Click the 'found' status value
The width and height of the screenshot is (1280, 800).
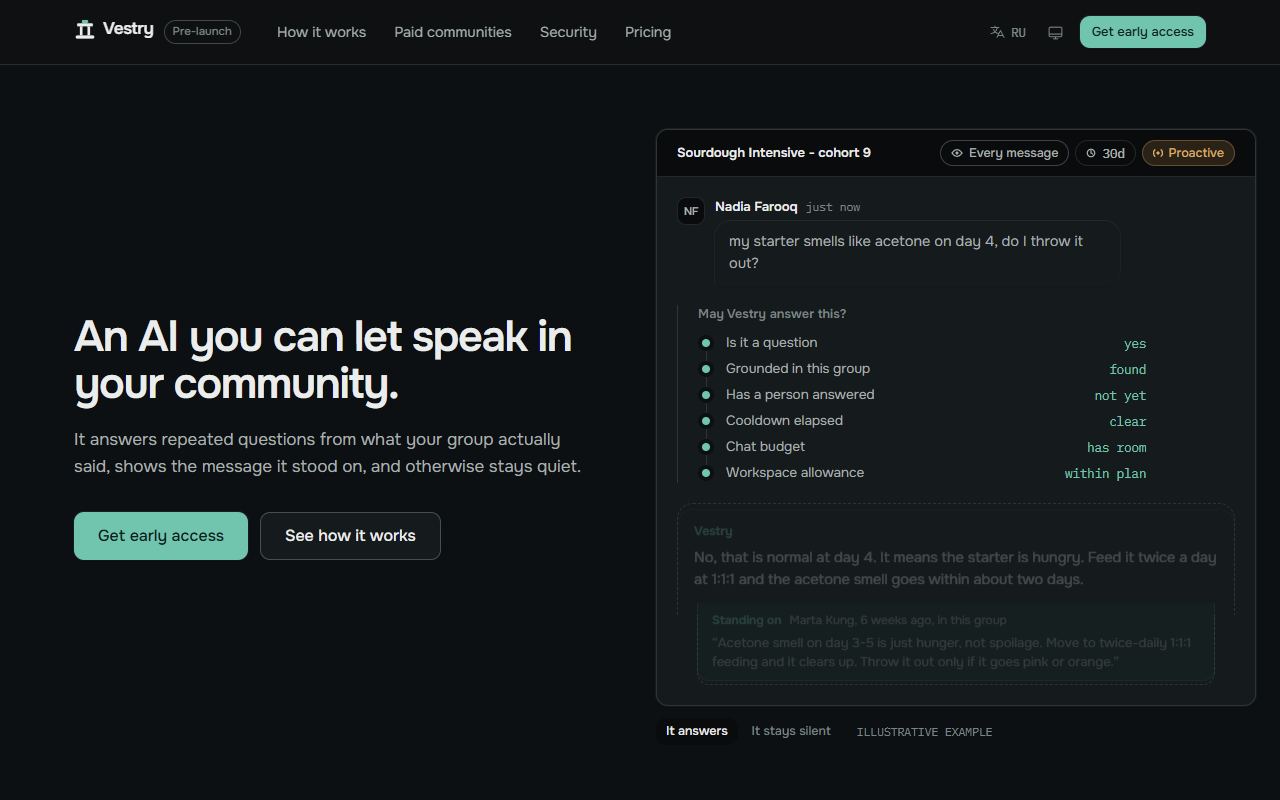tap(1128, 370)
